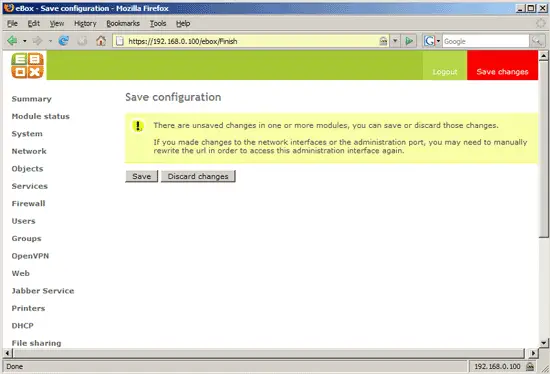Open the History menu
Screen dimensions: 550x374
coord(85,24)
